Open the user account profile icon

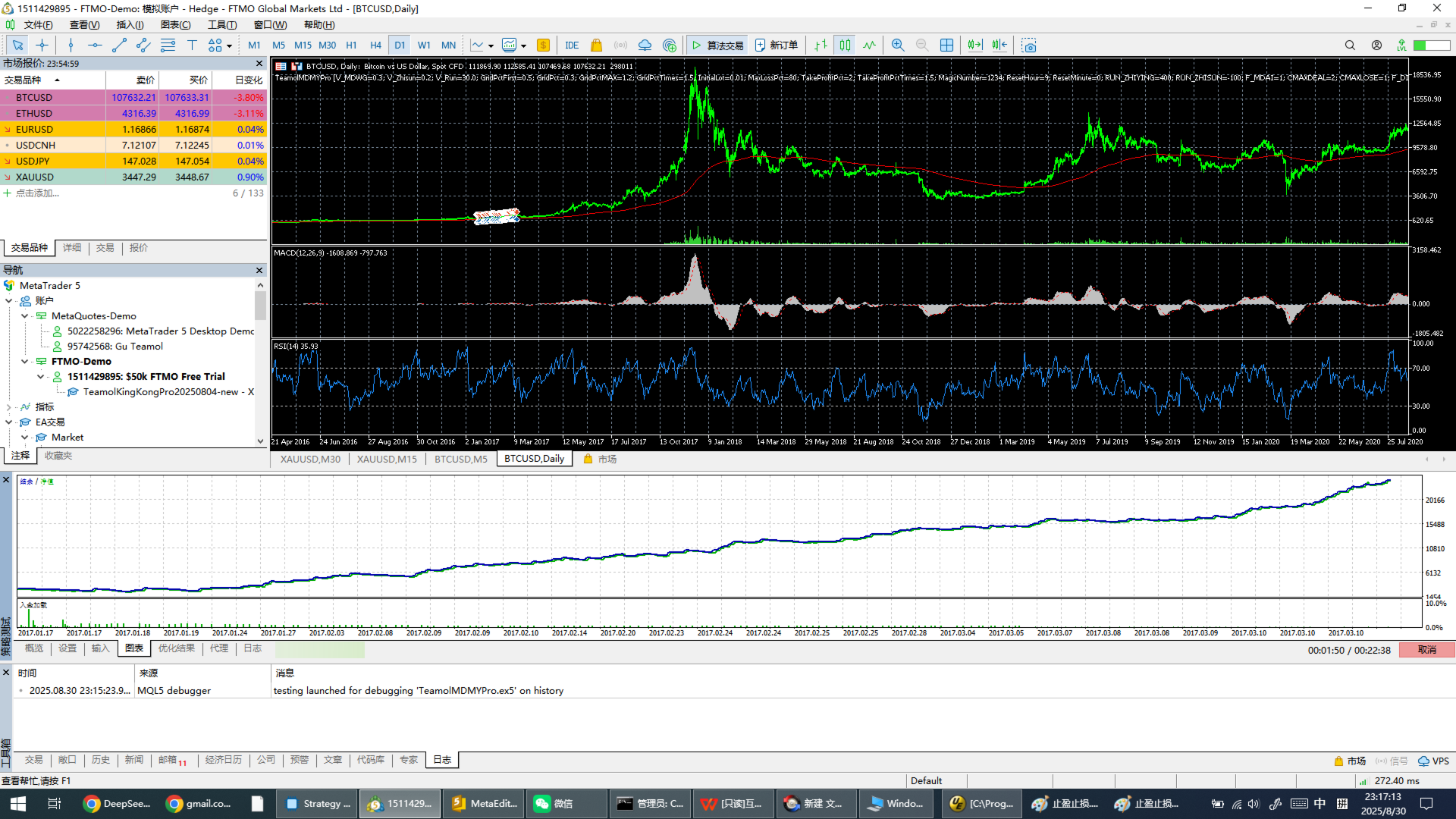pyautogui.click(x=1376, y=45)
